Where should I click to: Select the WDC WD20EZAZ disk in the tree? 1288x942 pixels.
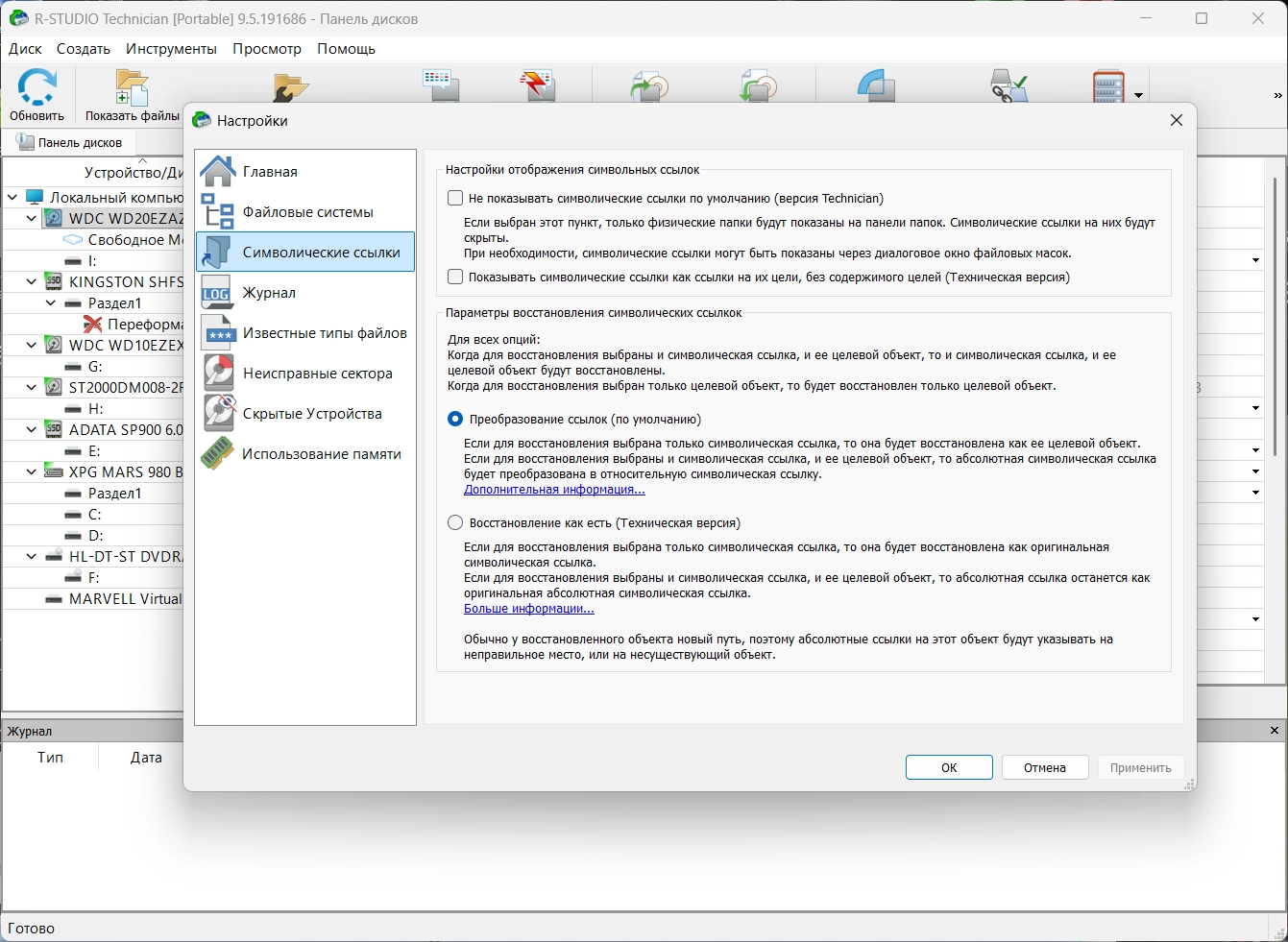[125, 218]
